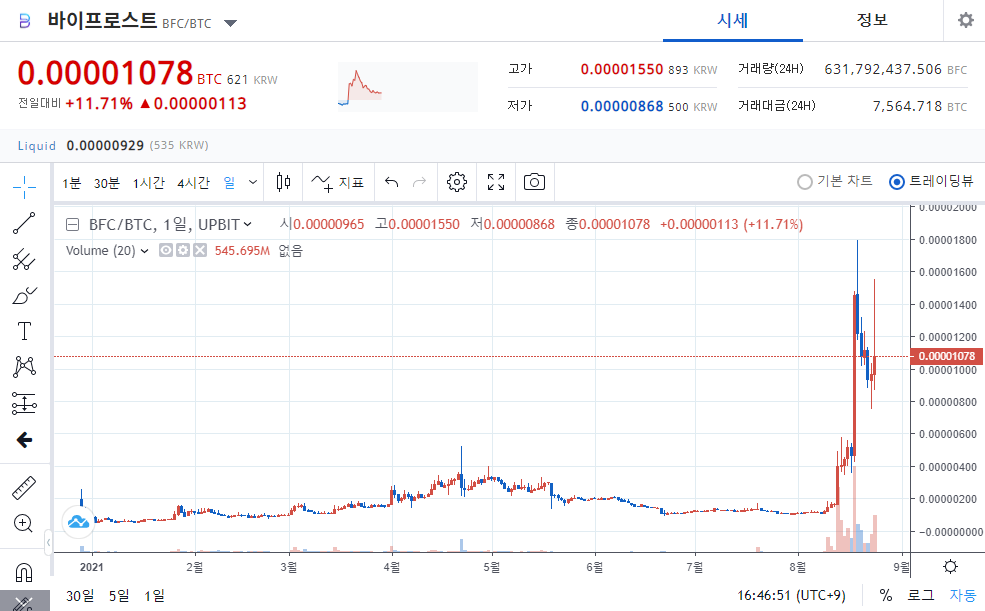The height and width of the screenshot is (611, 985).
Task: Open Volume indicator settings gear
Action: [183, 251]
